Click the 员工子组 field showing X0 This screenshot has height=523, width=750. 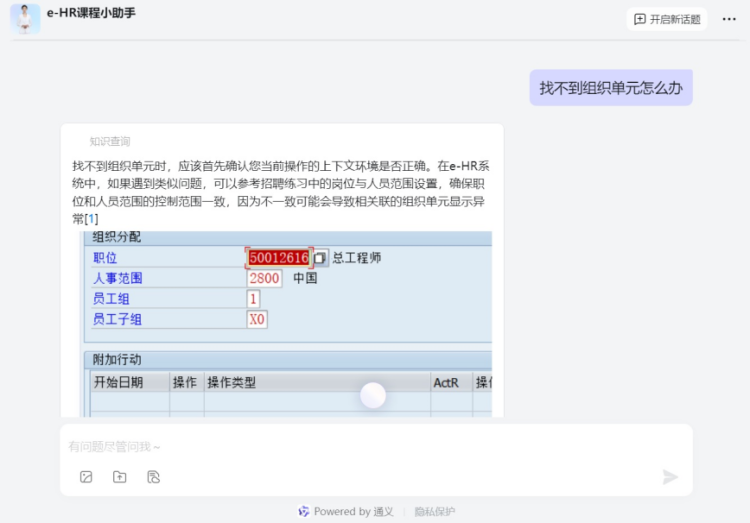(257, 319)
